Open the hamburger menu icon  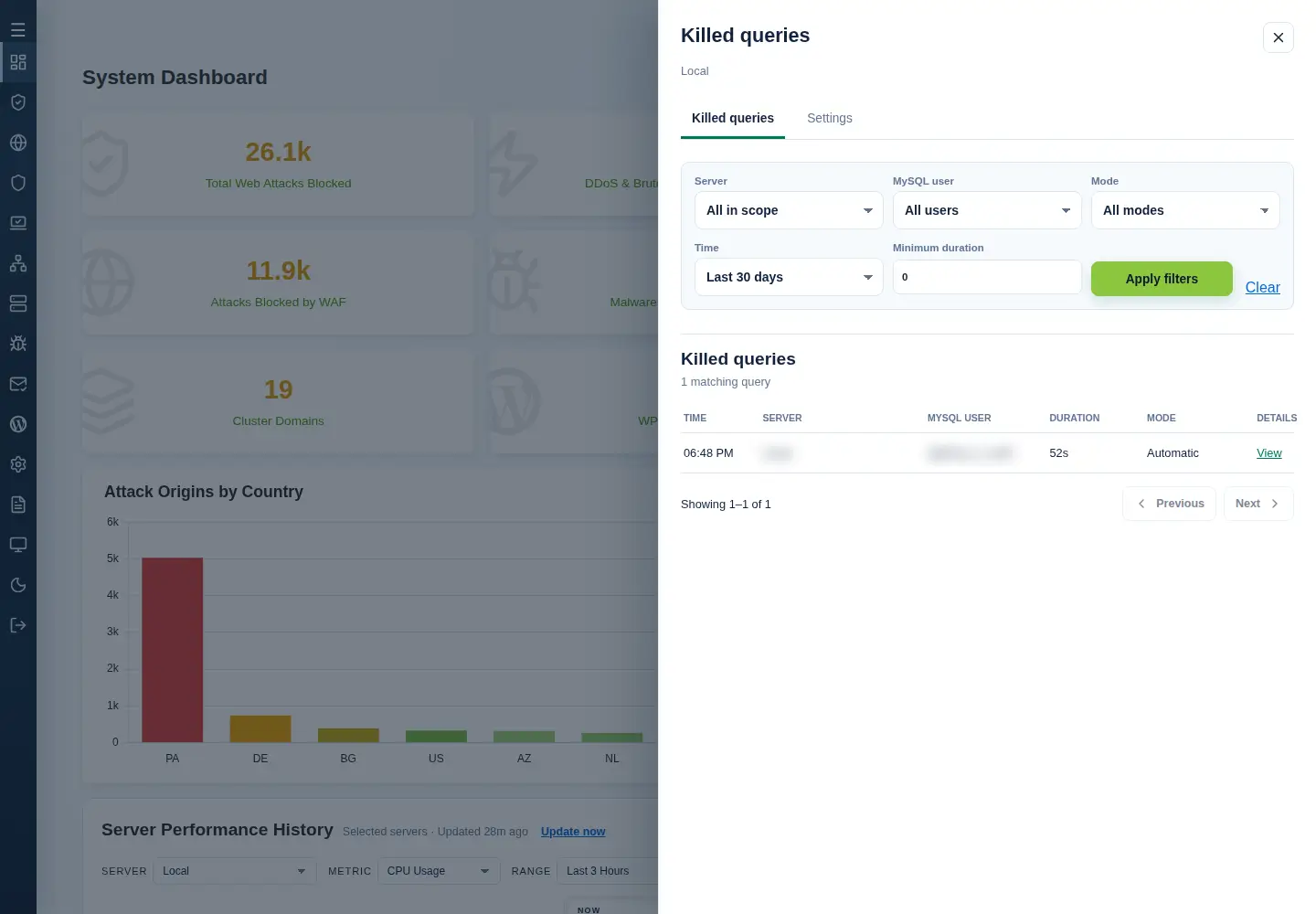tap(17, 29)
